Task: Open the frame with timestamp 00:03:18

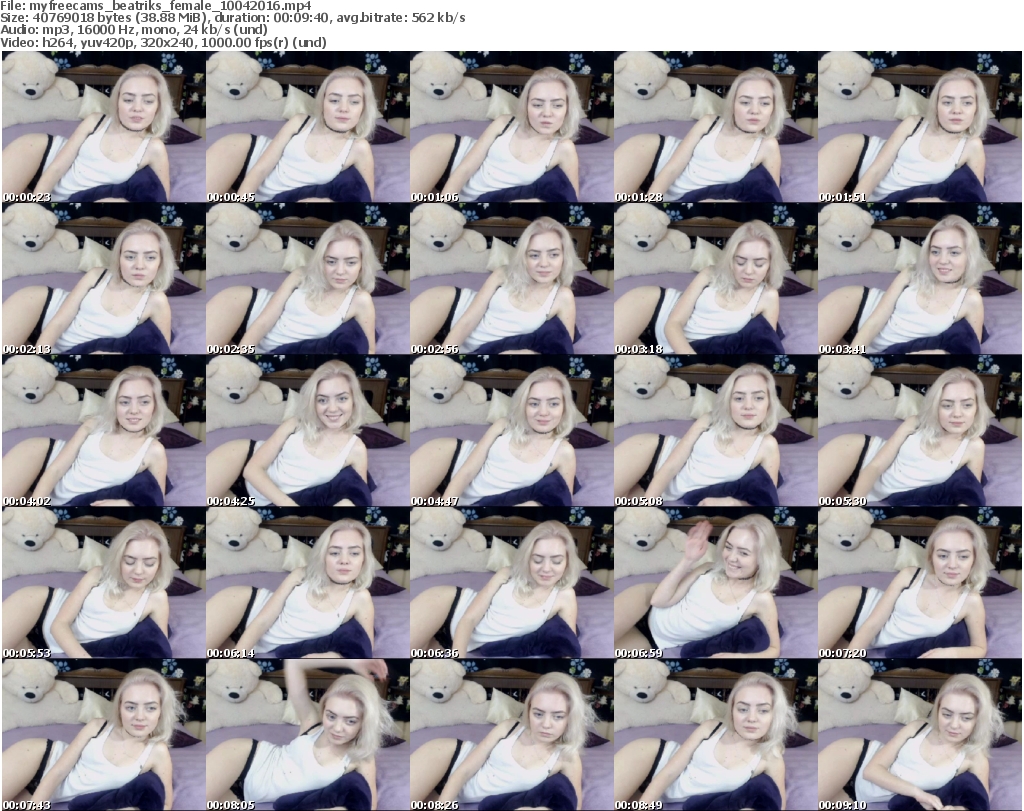Action: coord(714,280)
